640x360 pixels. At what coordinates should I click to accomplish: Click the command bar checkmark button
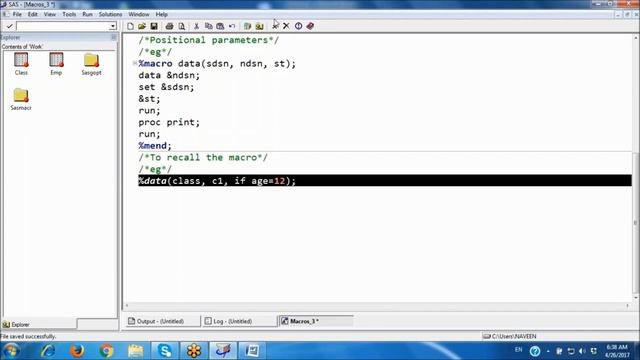click(9, 26)
